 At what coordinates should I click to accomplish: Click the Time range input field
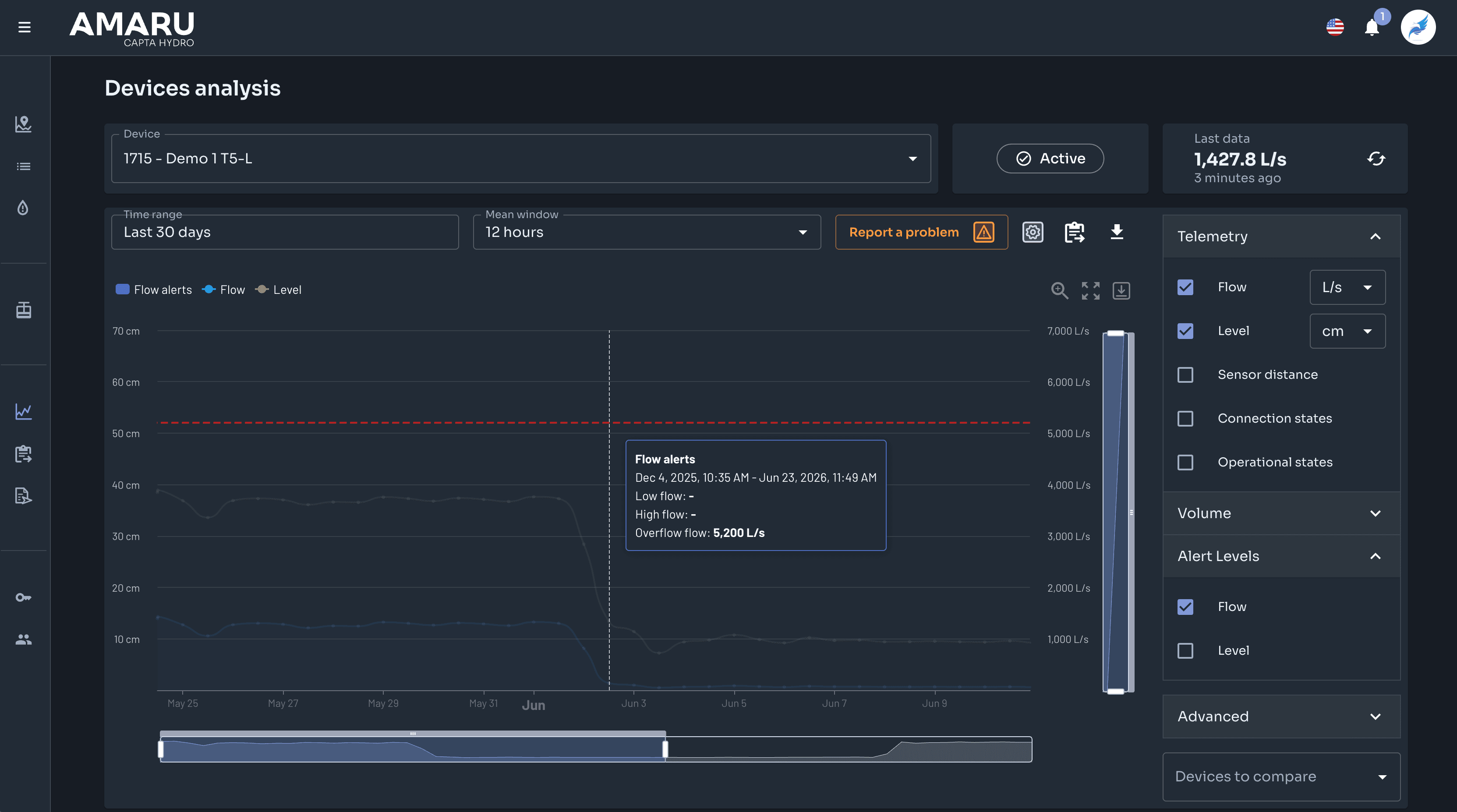point(284,233)
